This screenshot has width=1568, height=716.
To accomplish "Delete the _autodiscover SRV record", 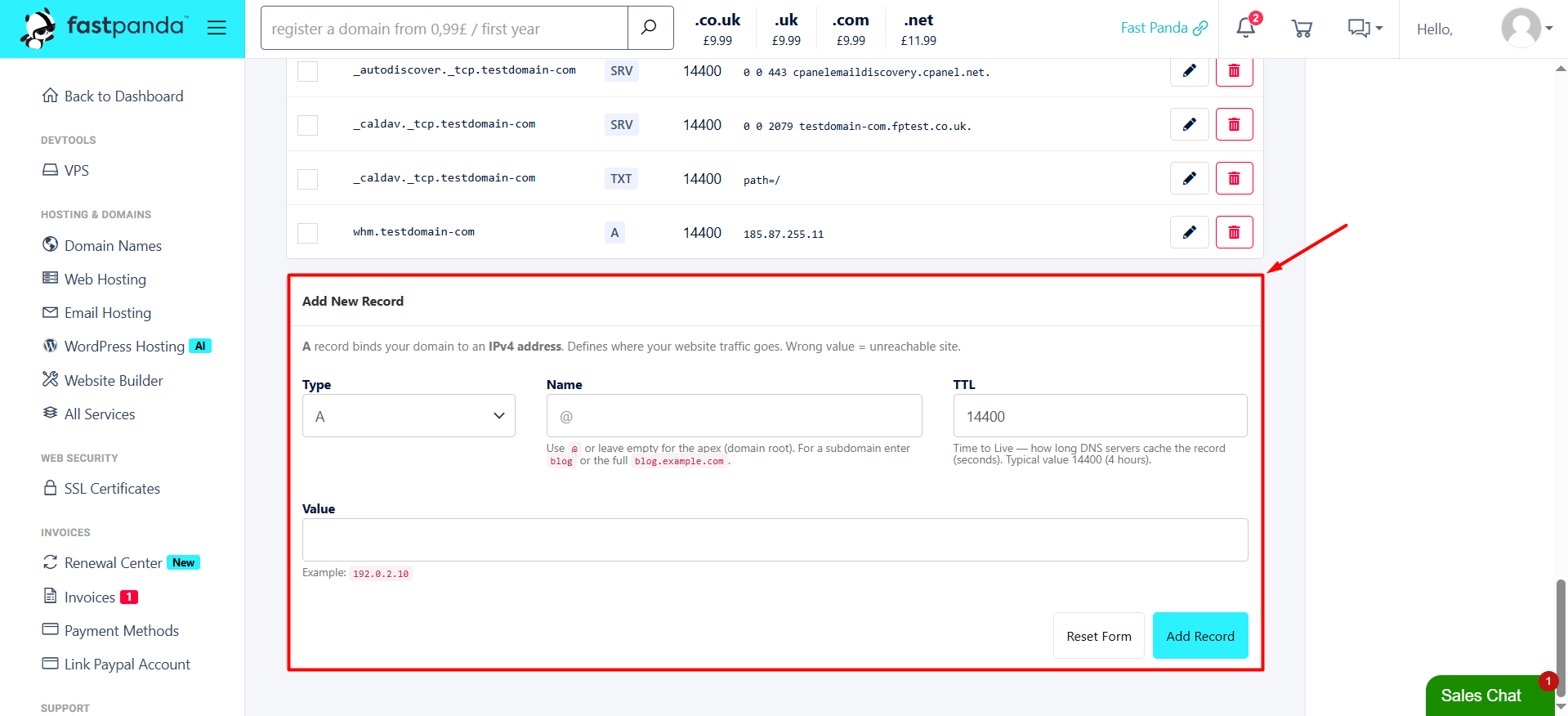I will tap(1235, 71).
